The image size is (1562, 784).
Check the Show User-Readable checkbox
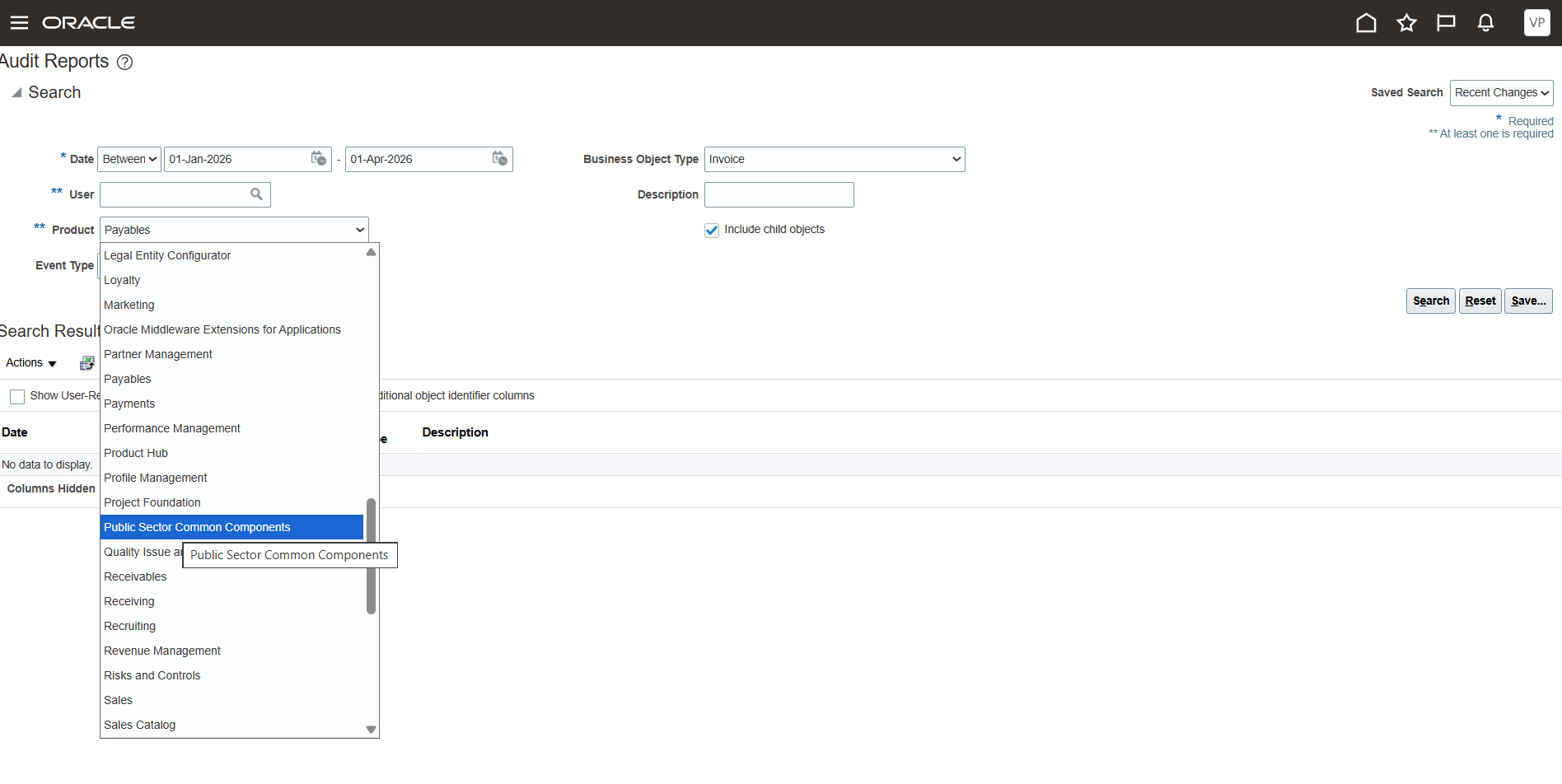17,397
